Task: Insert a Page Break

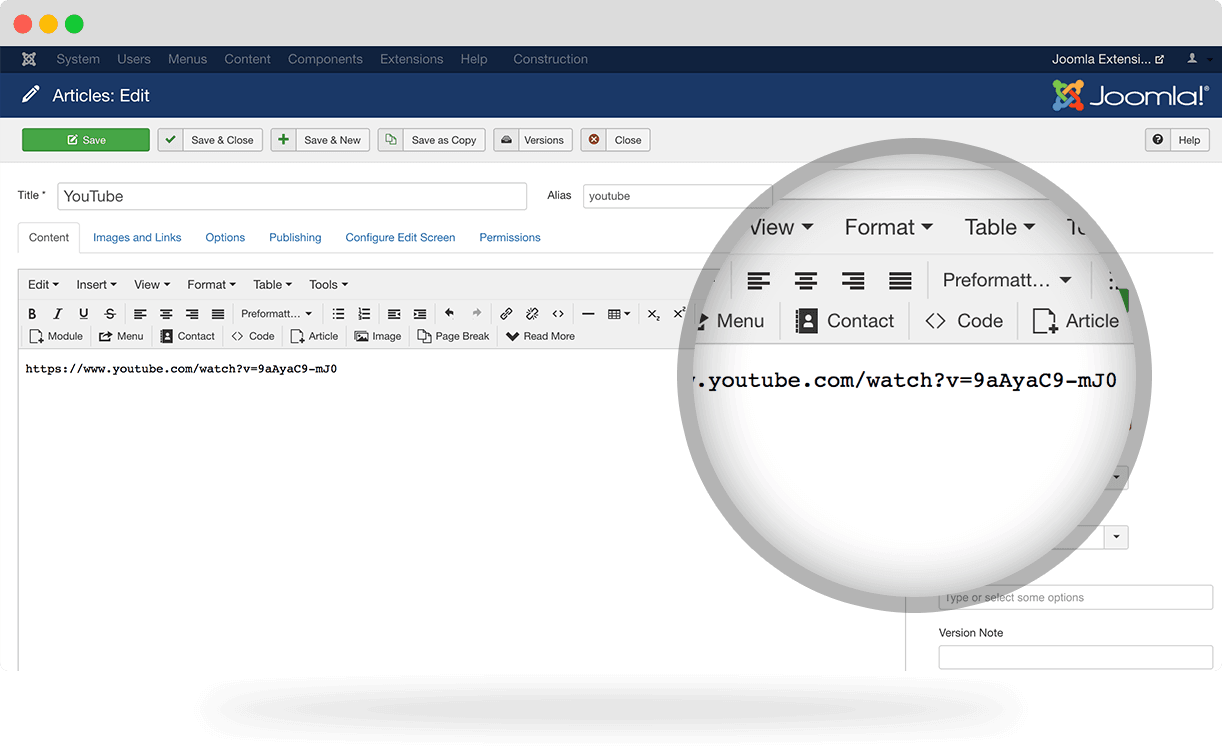Action: pos(453,336)
